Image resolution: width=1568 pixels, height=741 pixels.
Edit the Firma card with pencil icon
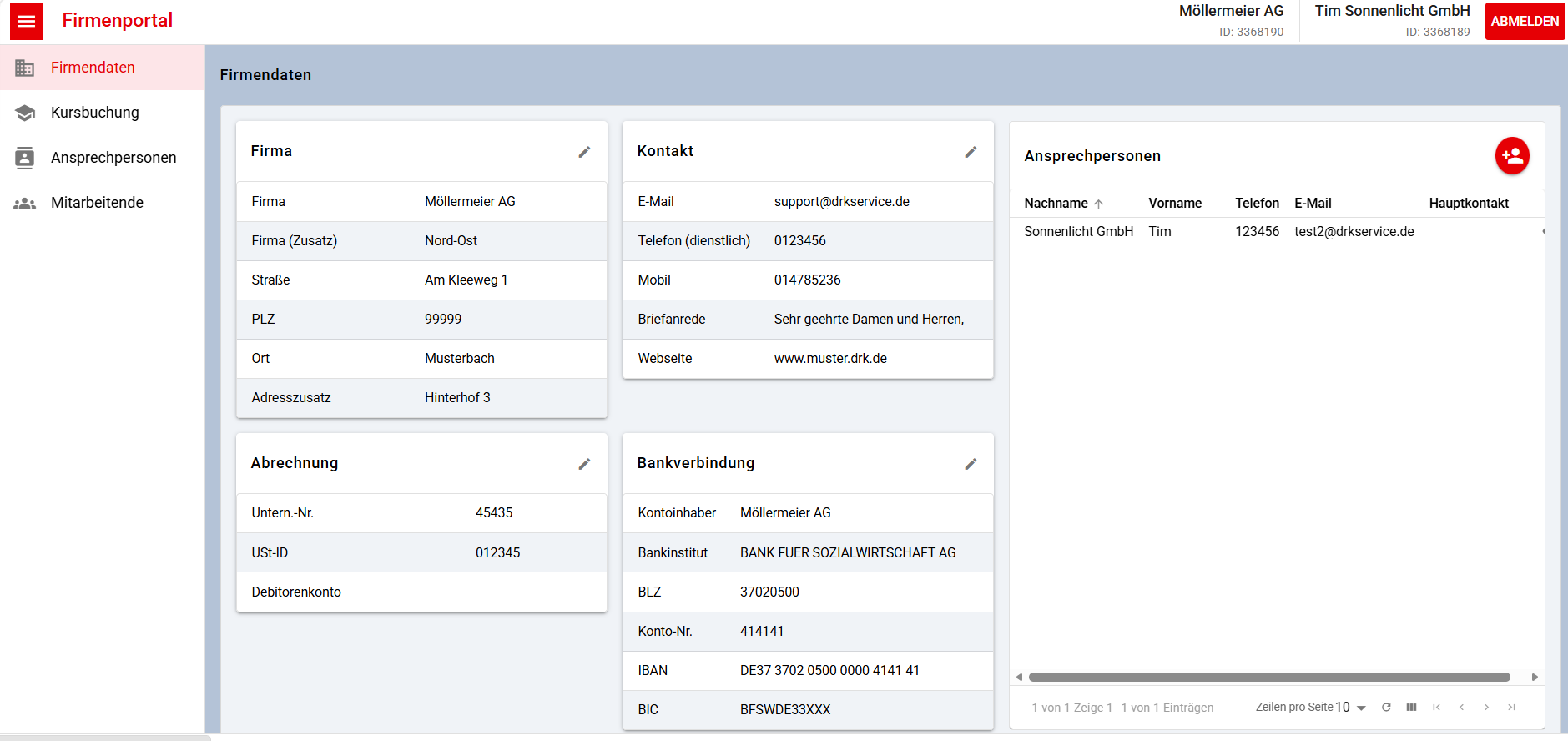pos(584,152)
